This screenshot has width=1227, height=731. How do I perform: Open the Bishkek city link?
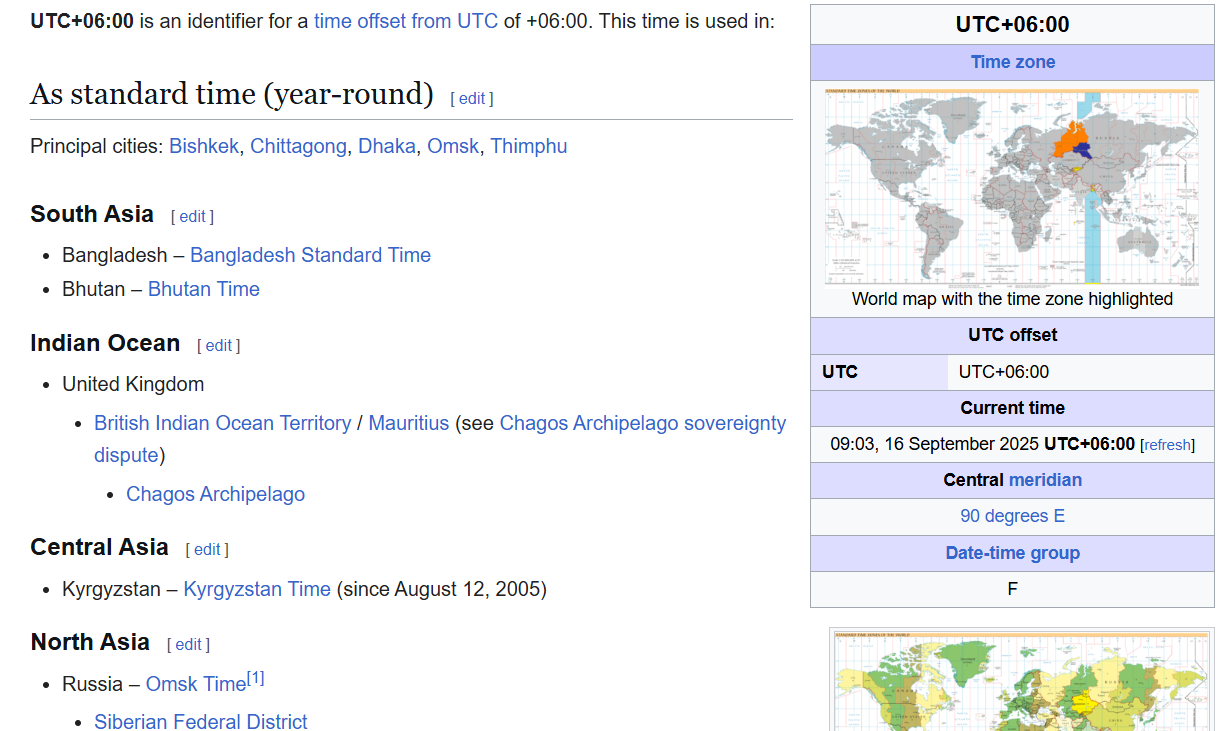(x=204, y=146)
